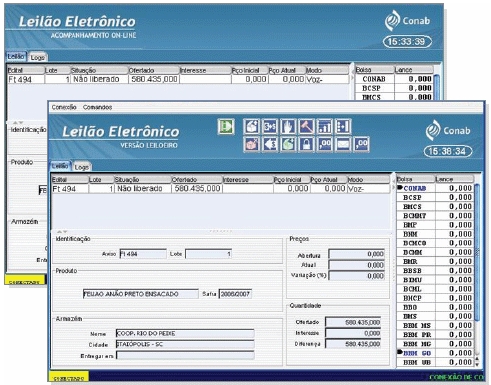Click the padlock toolbar icon
The image size is (491, 385).
click(x=306, y=144)
